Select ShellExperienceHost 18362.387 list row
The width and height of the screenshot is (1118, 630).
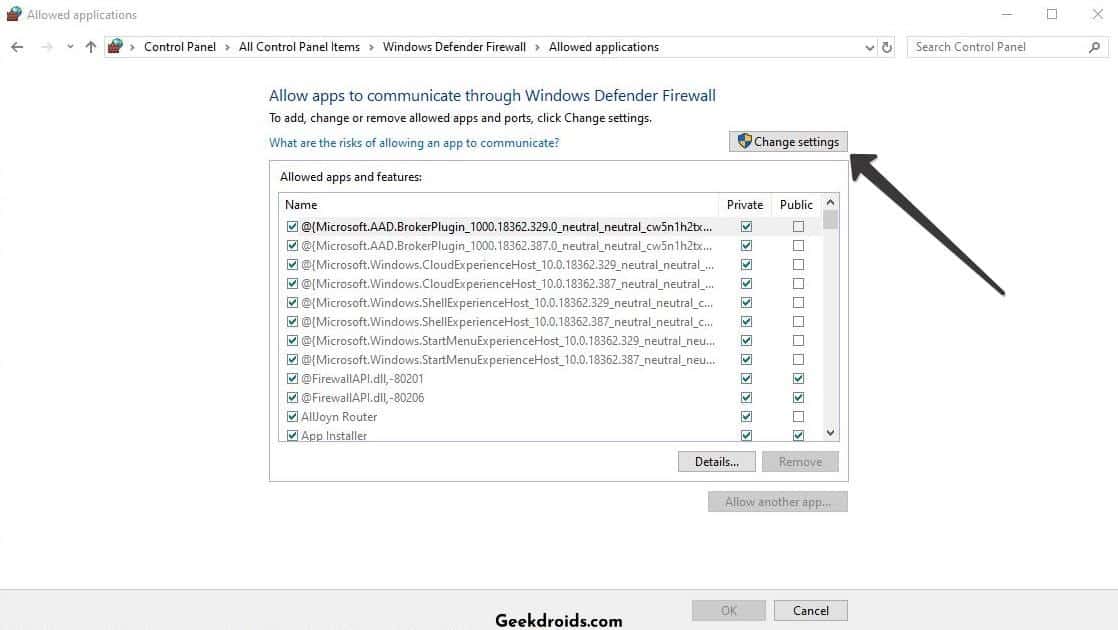[x=550, y=321]
